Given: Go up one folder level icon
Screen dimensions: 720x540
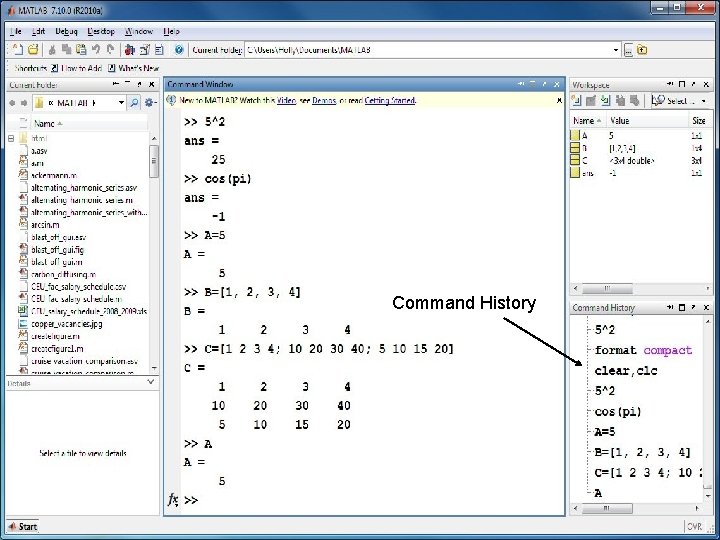Looking at the screenshot, I should pyautogui.click(x=642, y=50).
